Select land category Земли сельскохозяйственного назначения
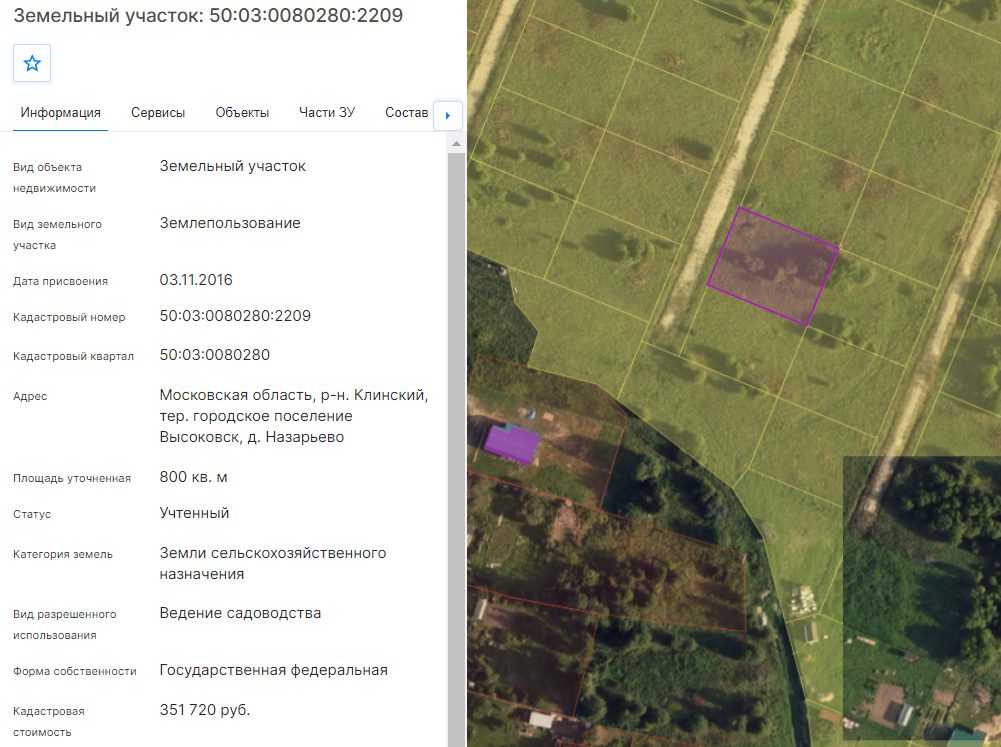Image resolution: width=1001 pixels, height=747 pixels. (x=273, y=564)
